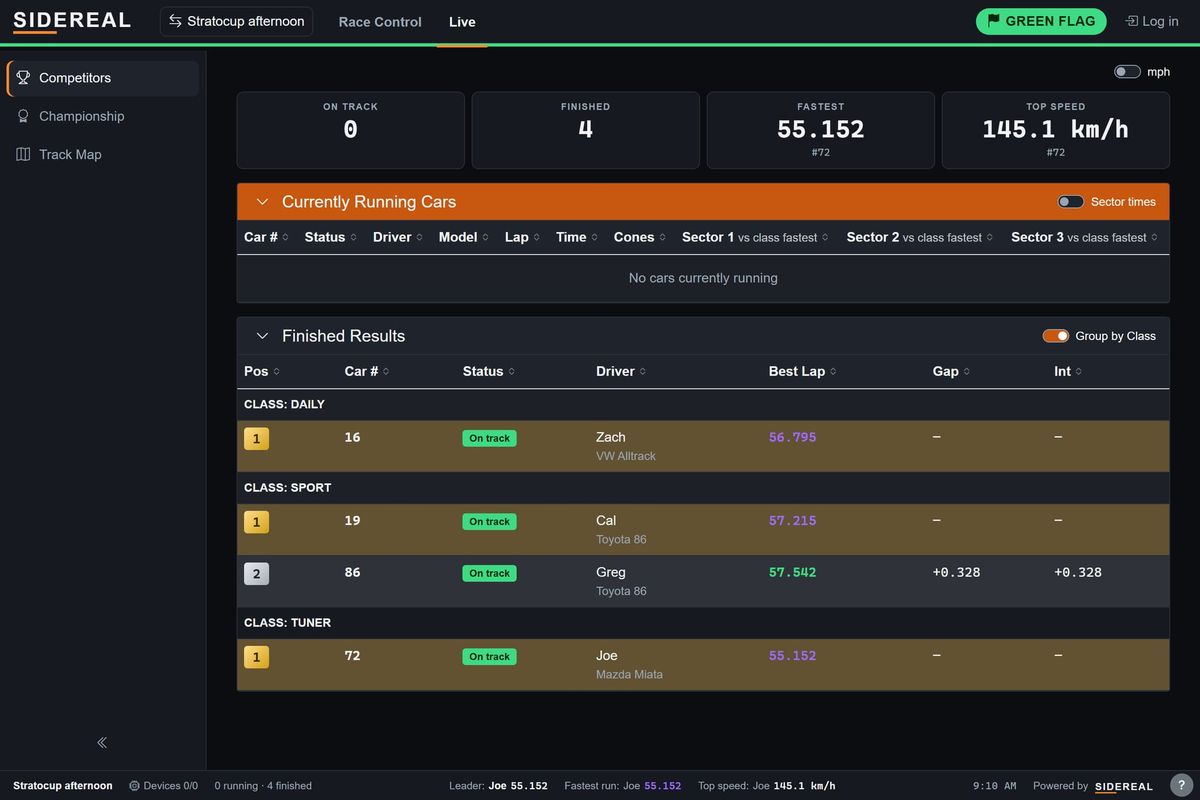Click the On track status badge for Zach
This screenshot has height=800, width=1200.
click(x=490, y=438)
